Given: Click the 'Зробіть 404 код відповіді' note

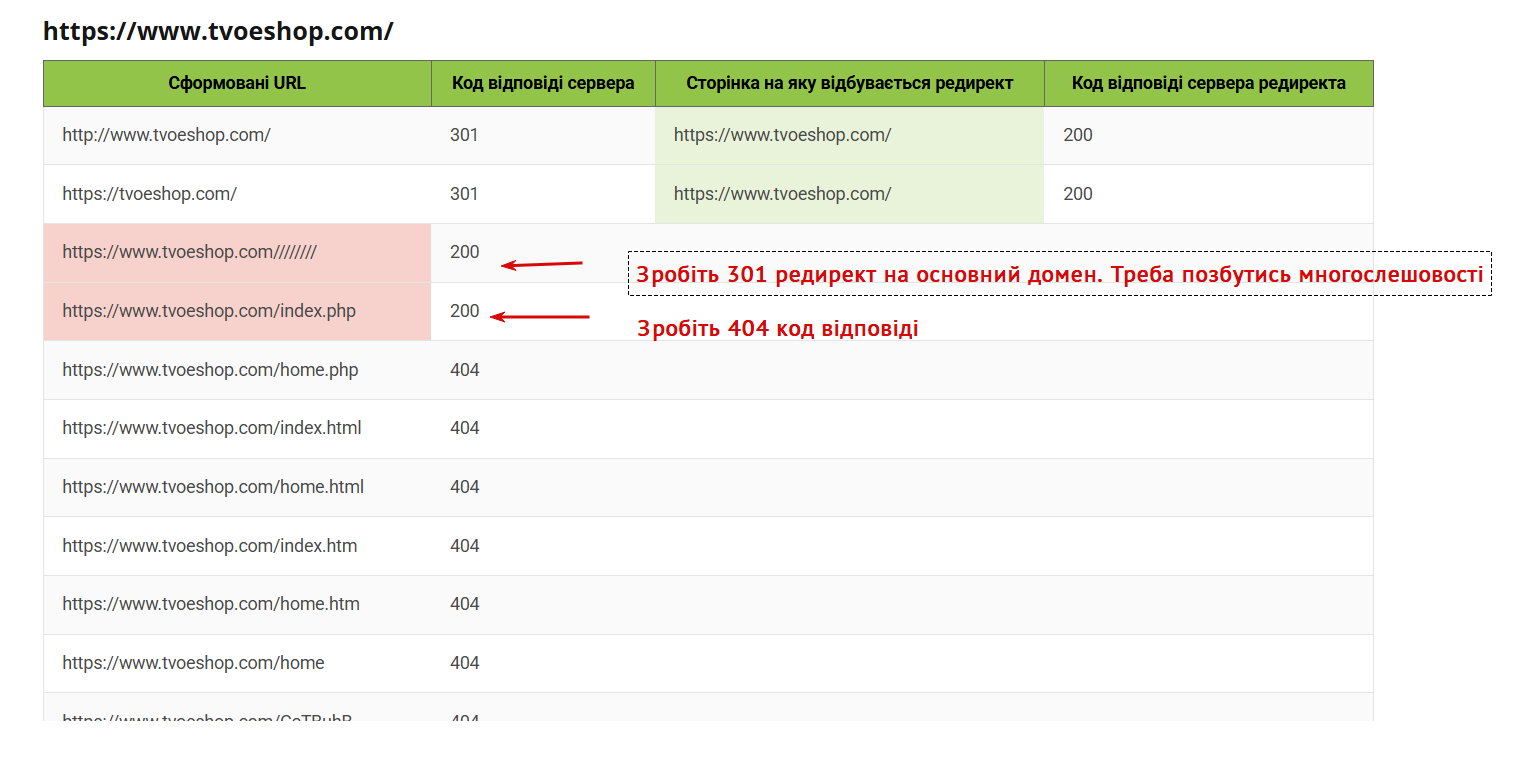Looking at the screenshot, I should [778, 328].
